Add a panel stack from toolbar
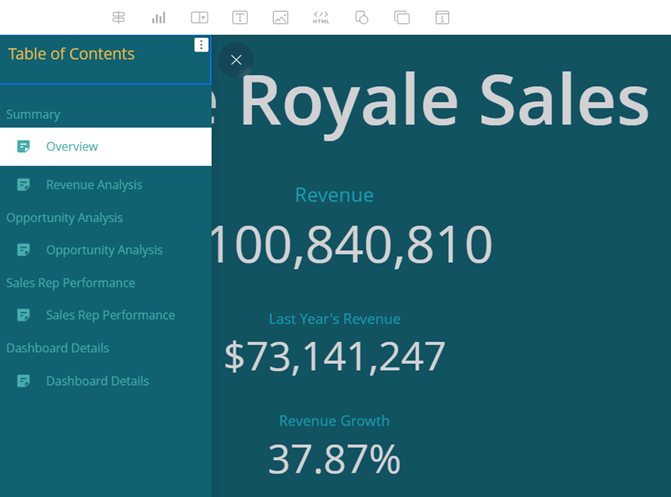Image resolution: width=671 pixels, height=497 pixels. point(402,18)
